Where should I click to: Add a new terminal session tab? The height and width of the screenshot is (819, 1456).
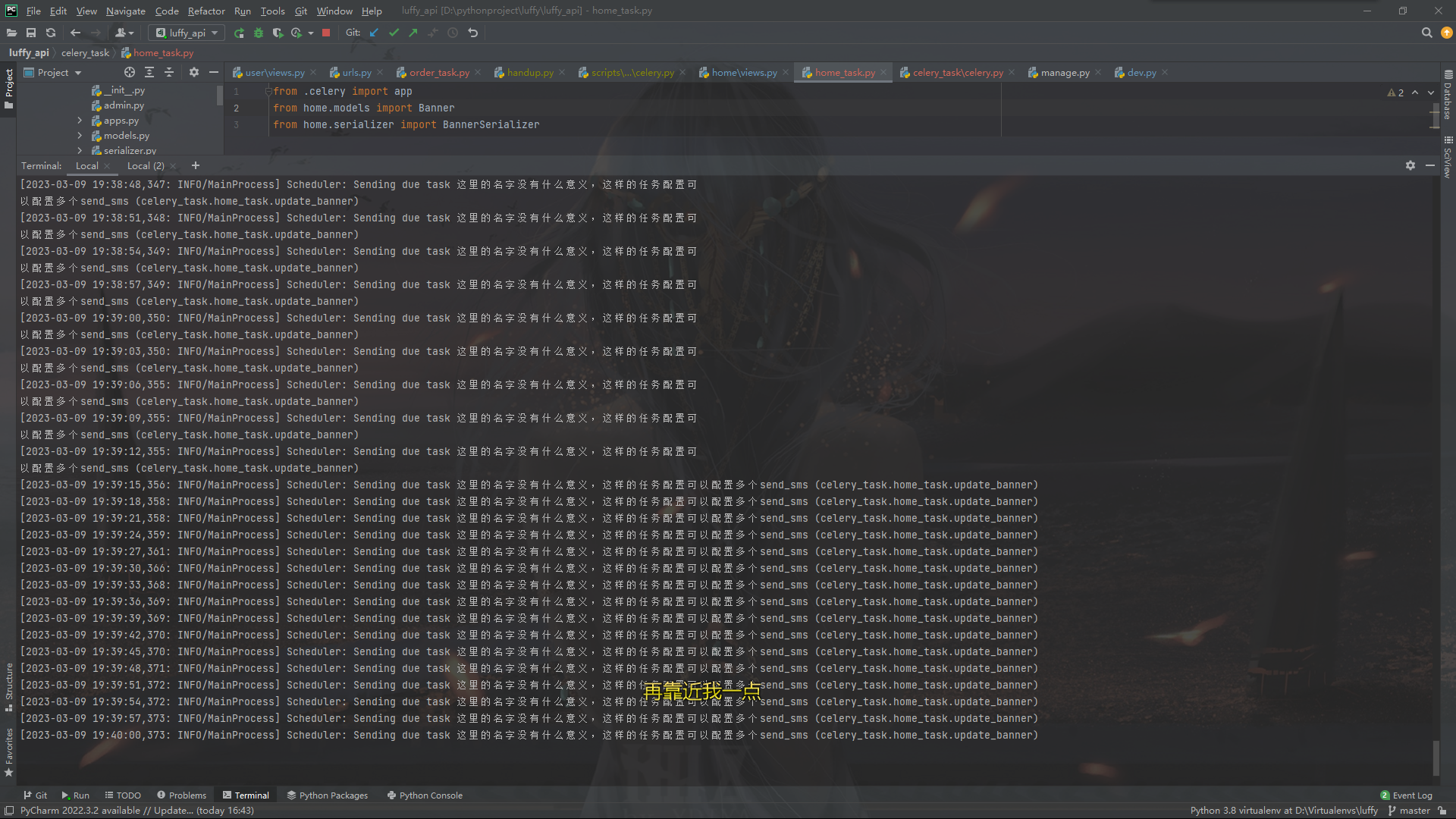pyautogui.click(x=196, y=165)
